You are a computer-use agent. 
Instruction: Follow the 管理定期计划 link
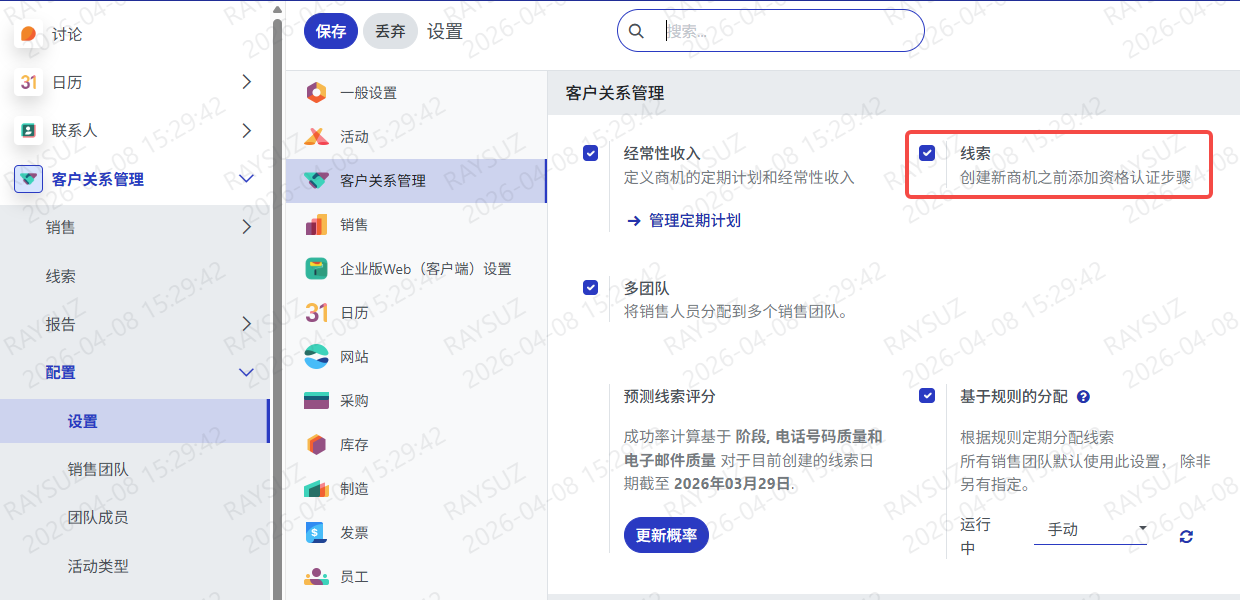[x=684, y=220]
